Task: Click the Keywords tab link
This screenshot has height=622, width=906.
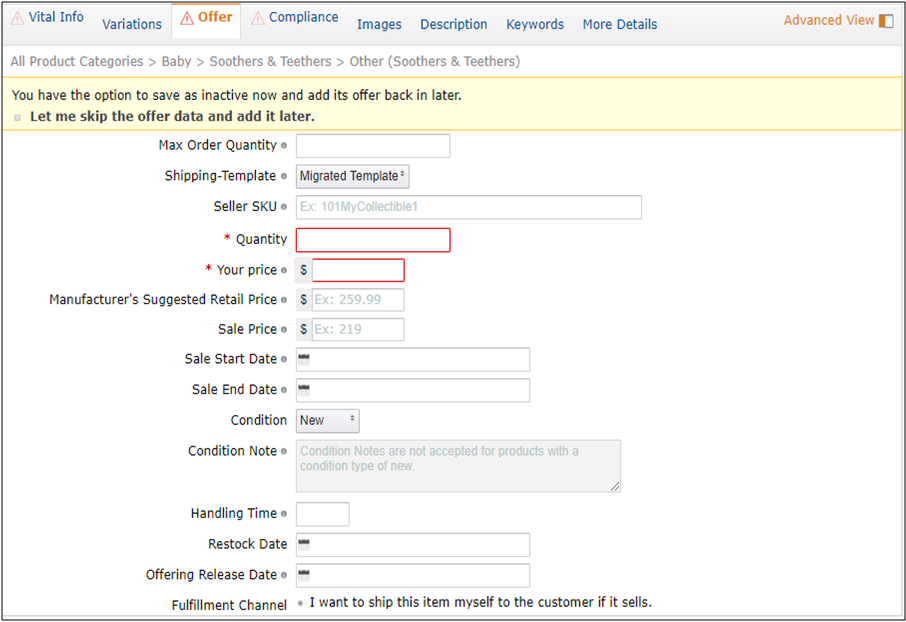Action: pyautogui.click(x=535, y=24)
